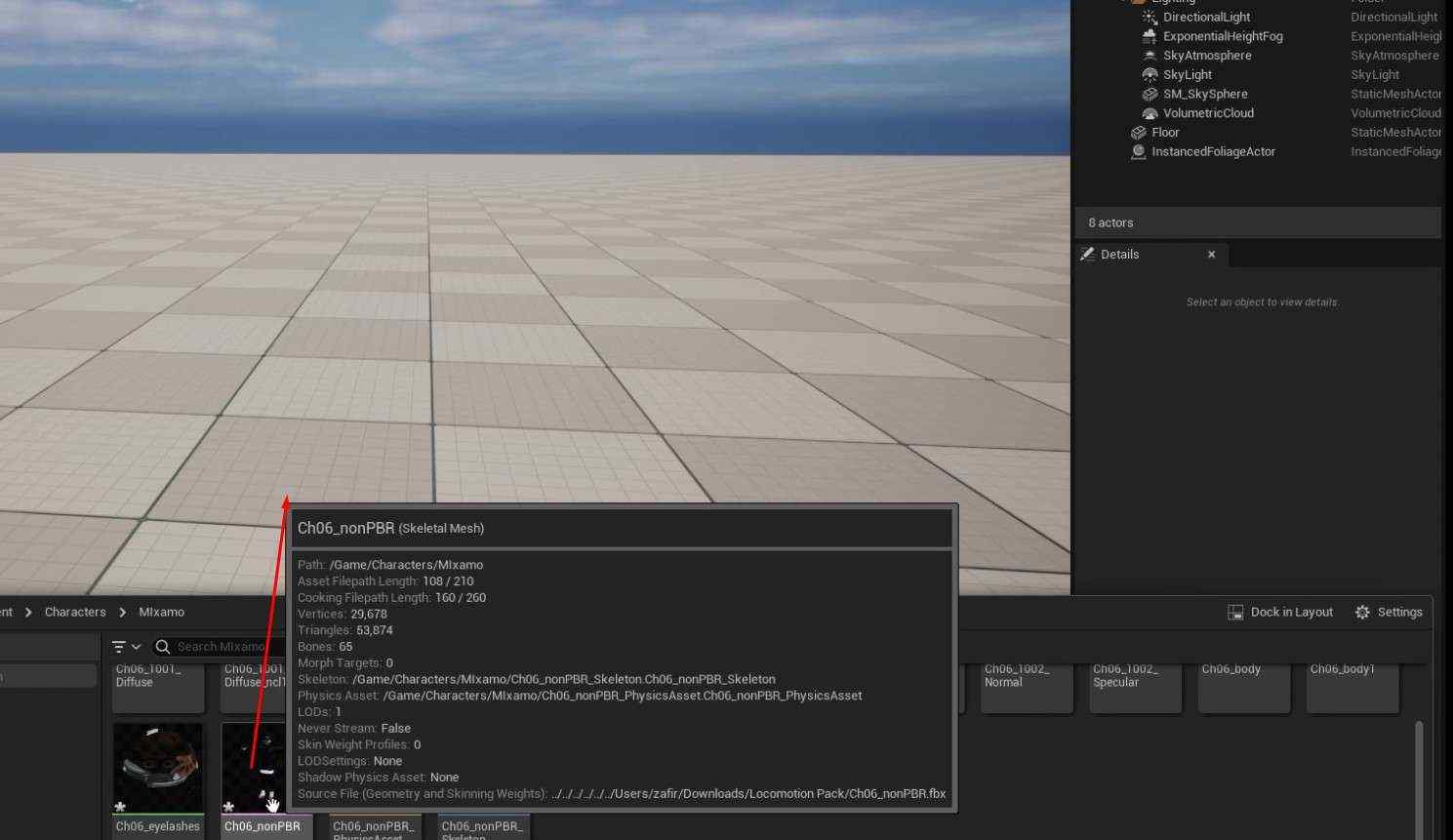Select the SM_SkySphere mesh icon
The height and width of the screenshot is (840, 1453).
coord(1150,95)
